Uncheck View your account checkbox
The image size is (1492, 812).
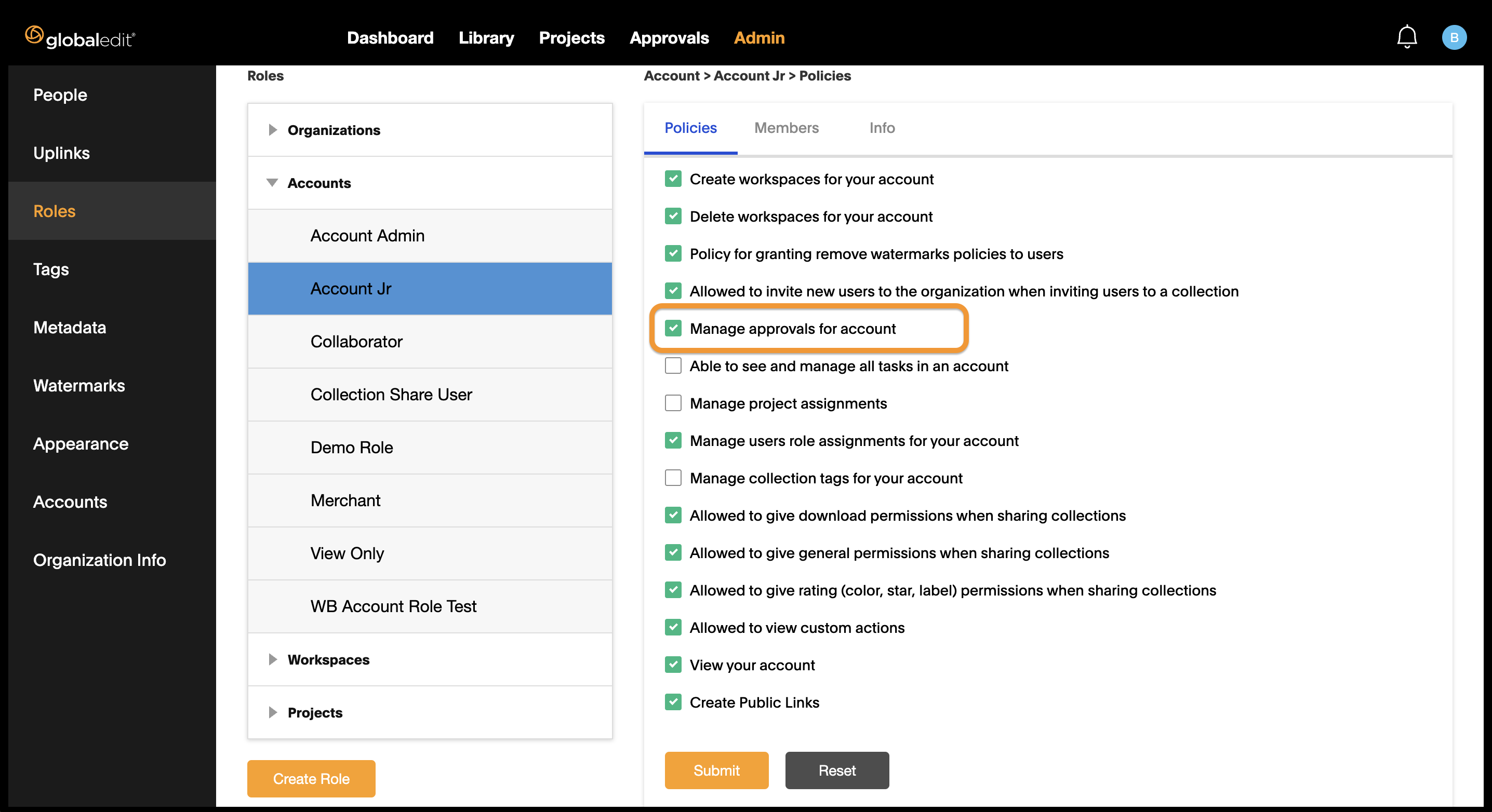point(673,665)
